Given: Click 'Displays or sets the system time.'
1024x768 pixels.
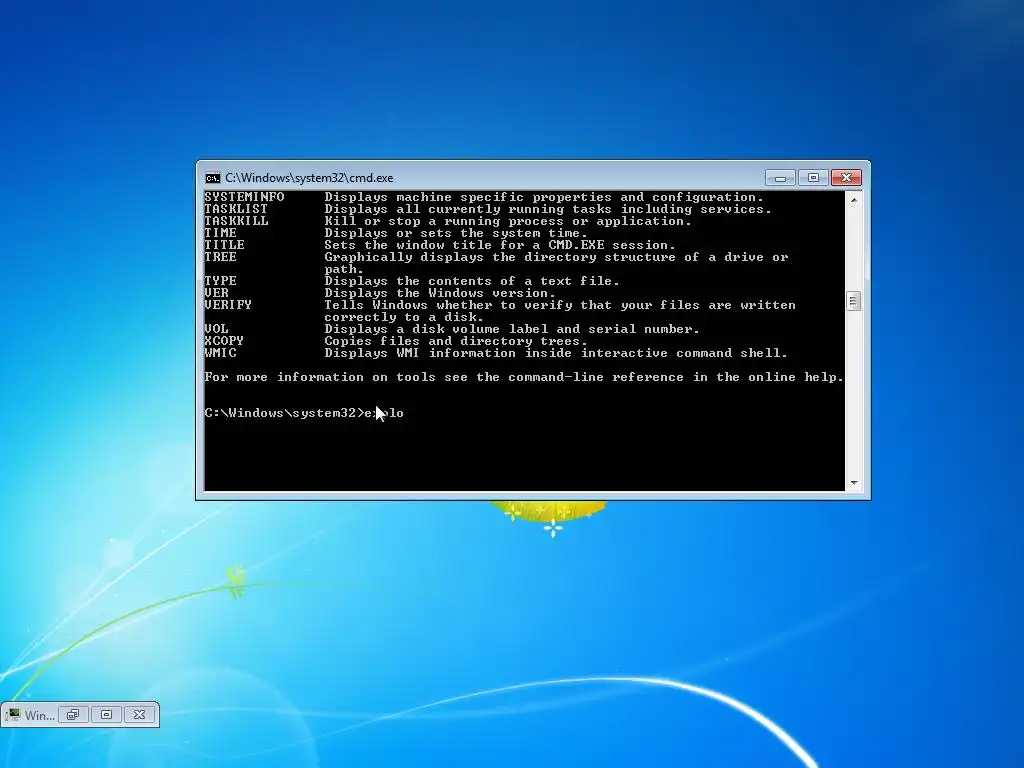Looking at the screenshot, I should click(x=456, y=233).
